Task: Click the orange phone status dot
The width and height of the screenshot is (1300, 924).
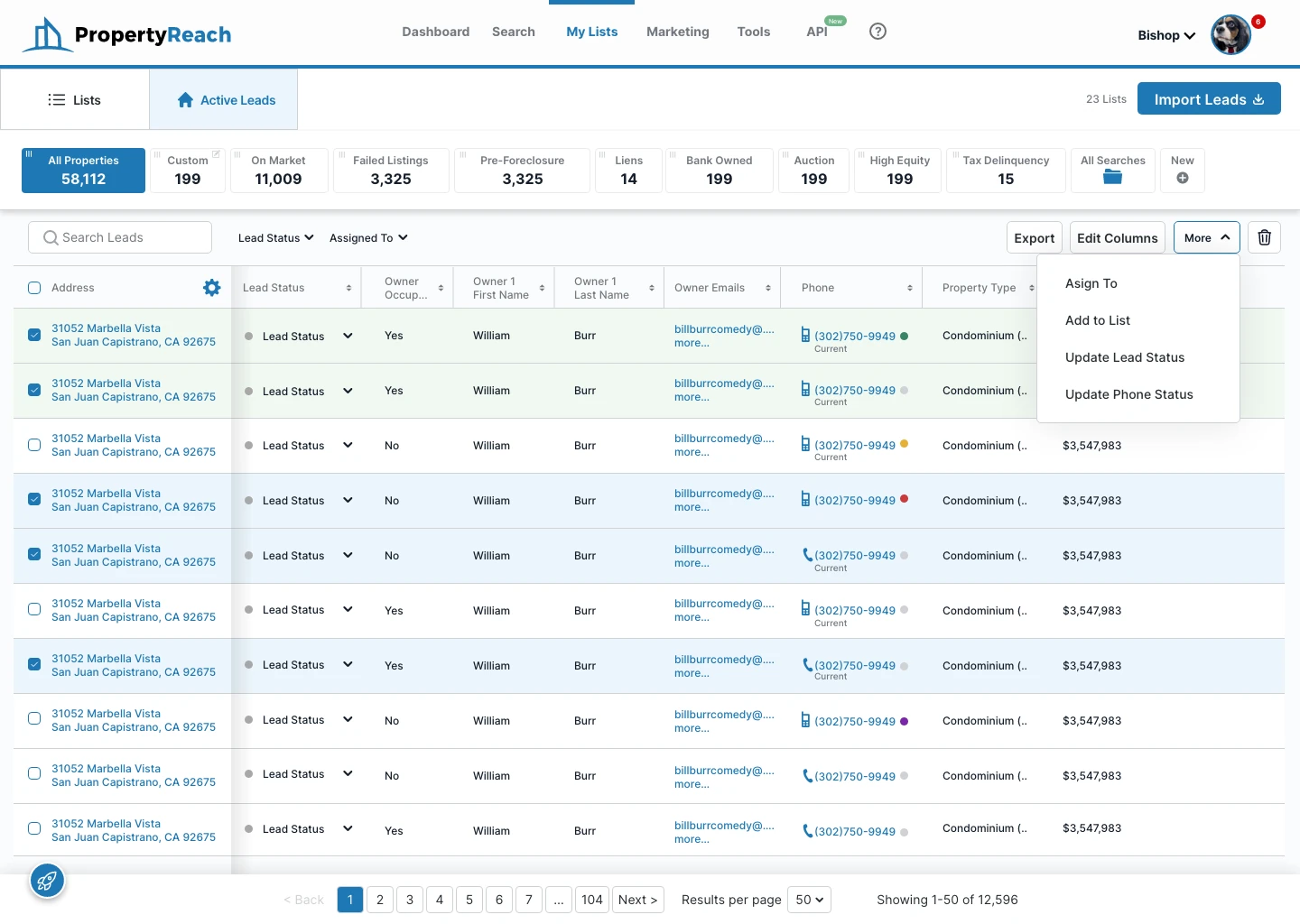Action: click(905, 444)
